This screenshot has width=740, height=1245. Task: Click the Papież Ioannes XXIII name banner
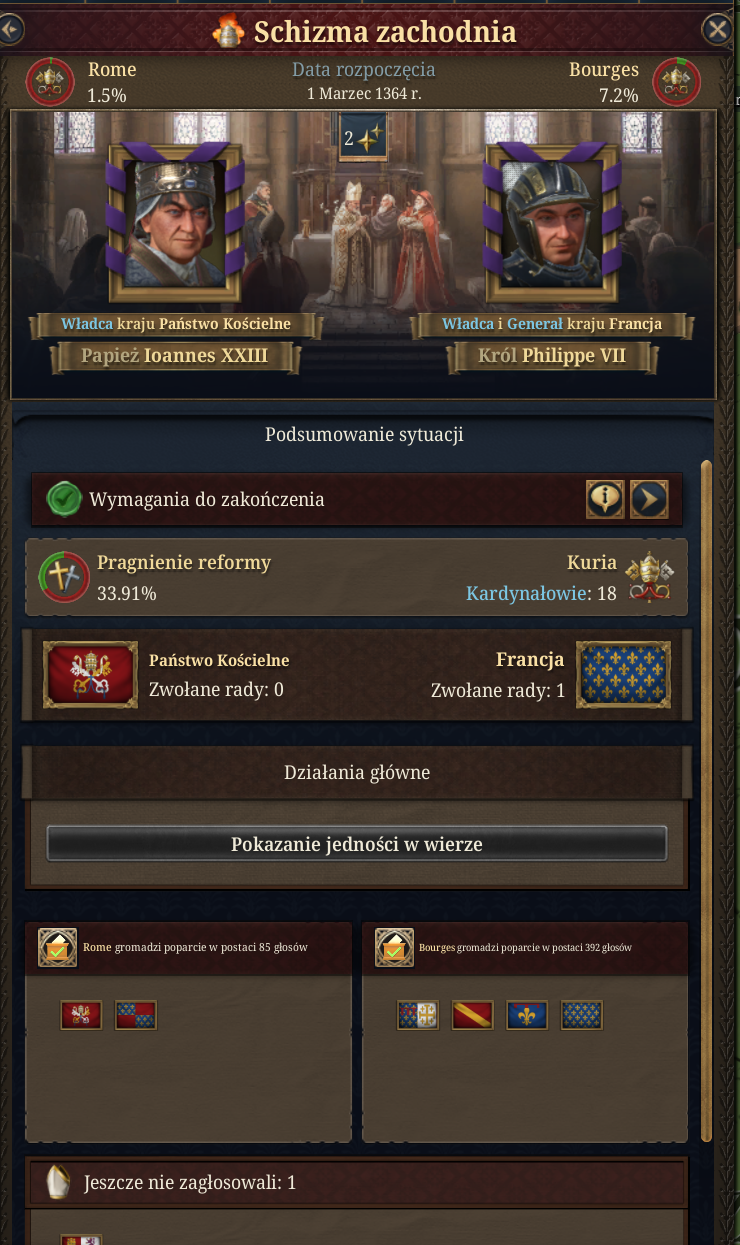[176, 356]
